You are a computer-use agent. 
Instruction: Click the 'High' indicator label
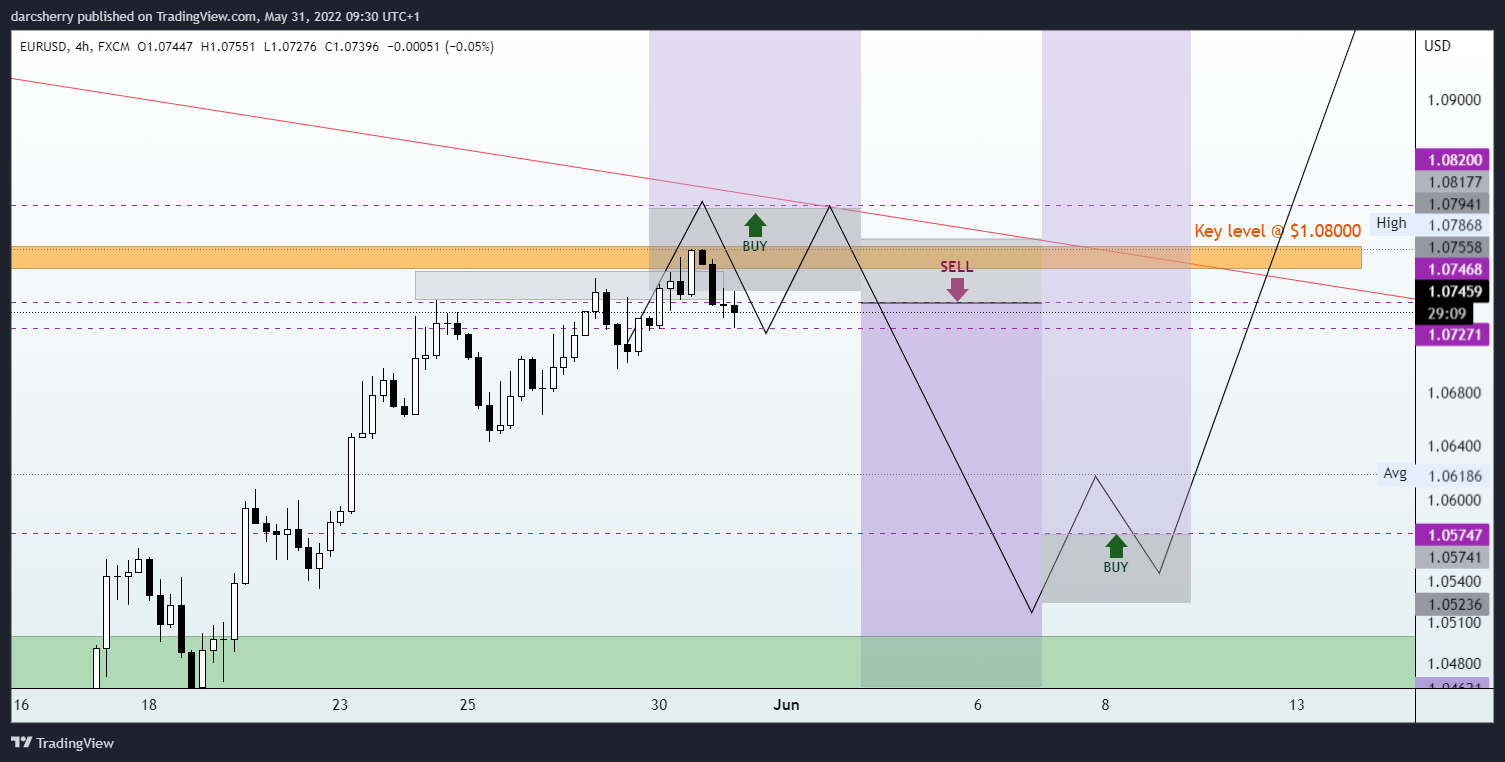tap(1390, 223)
